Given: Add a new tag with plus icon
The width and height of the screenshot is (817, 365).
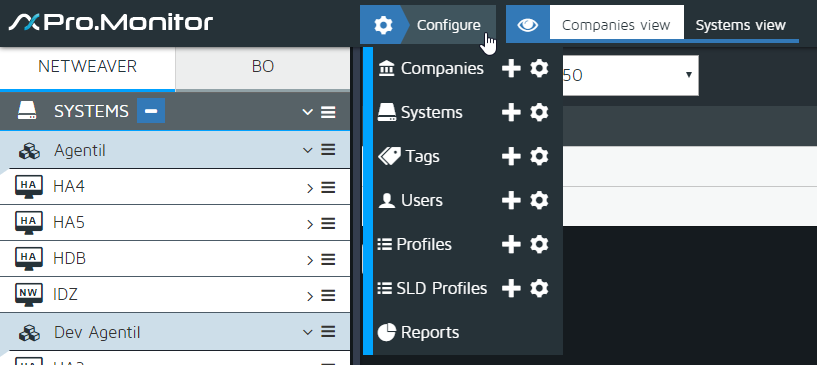Looking at the screenshot, I should (x=511, y=156).
